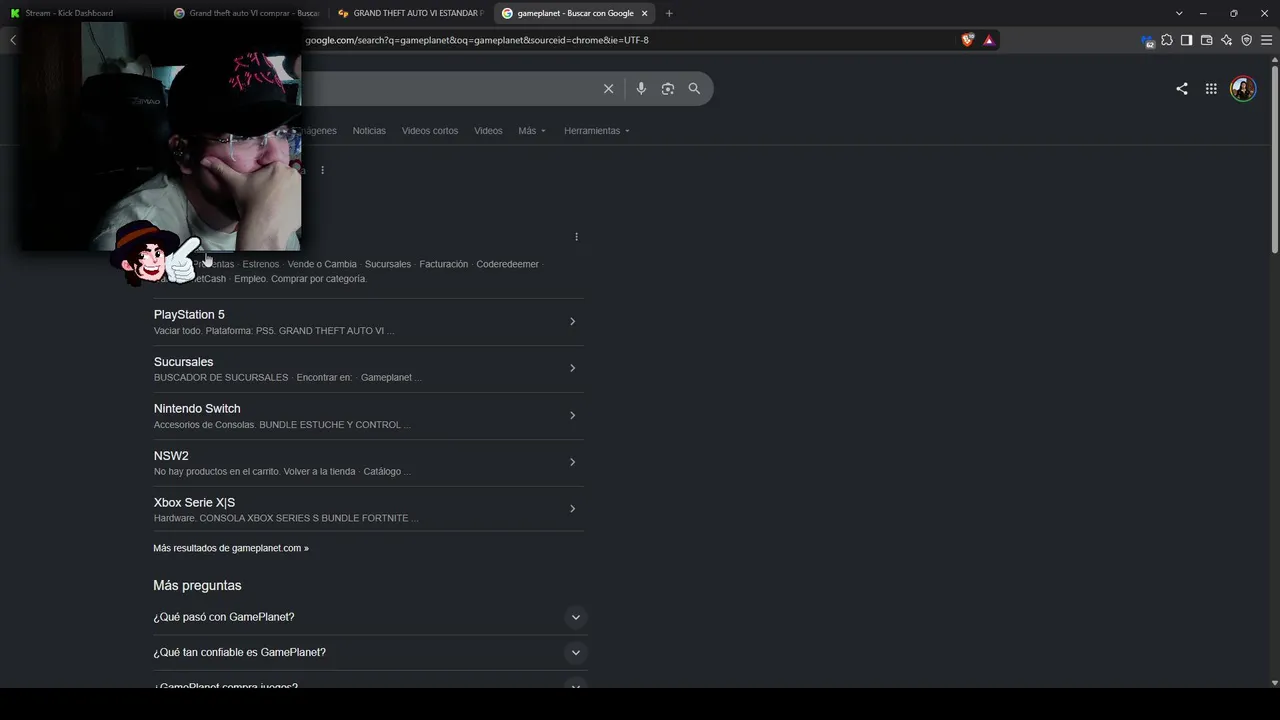Viewport: 1280px width, 720px height.
Task: Open the Noticias search filter
Action: pyautogui.click(x=369, y=131)
